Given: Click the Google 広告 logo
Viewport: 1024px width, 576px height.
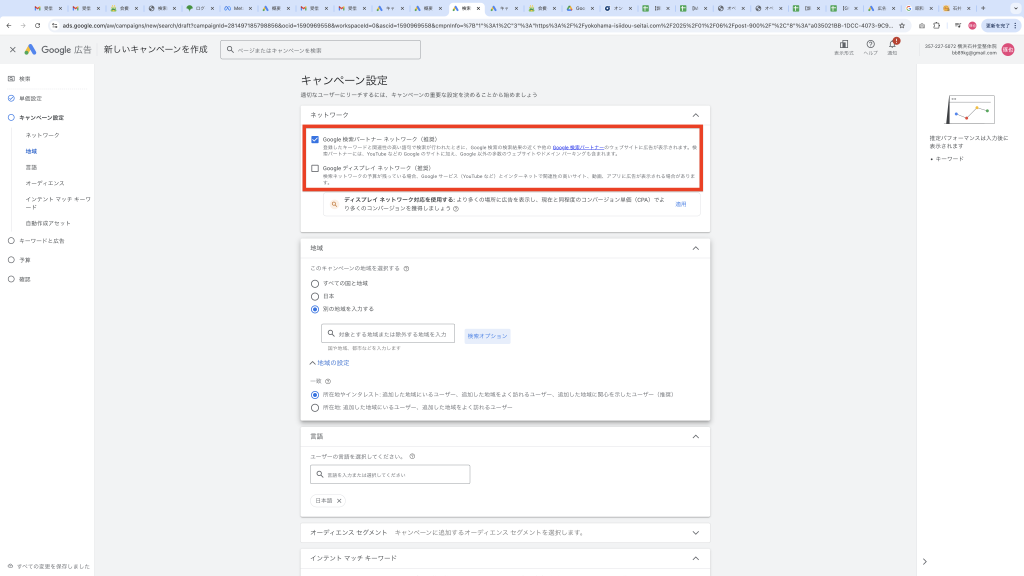Looking at the screenshot, I should coord(58,49).
